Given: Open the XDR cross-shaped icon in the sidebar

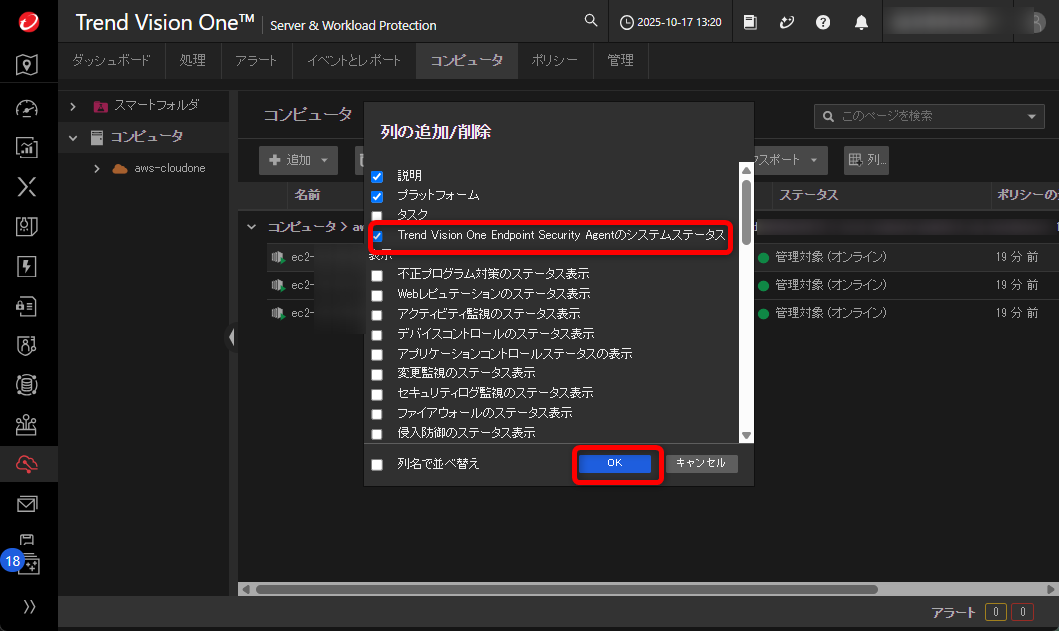Looking at the screenshot, I should tap(28, 186).
